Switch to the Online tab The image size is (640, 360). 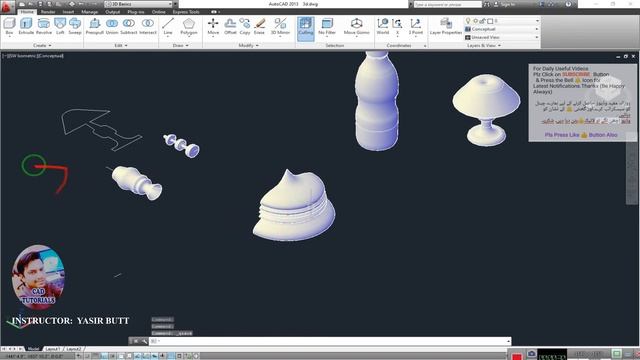[158, 12]
